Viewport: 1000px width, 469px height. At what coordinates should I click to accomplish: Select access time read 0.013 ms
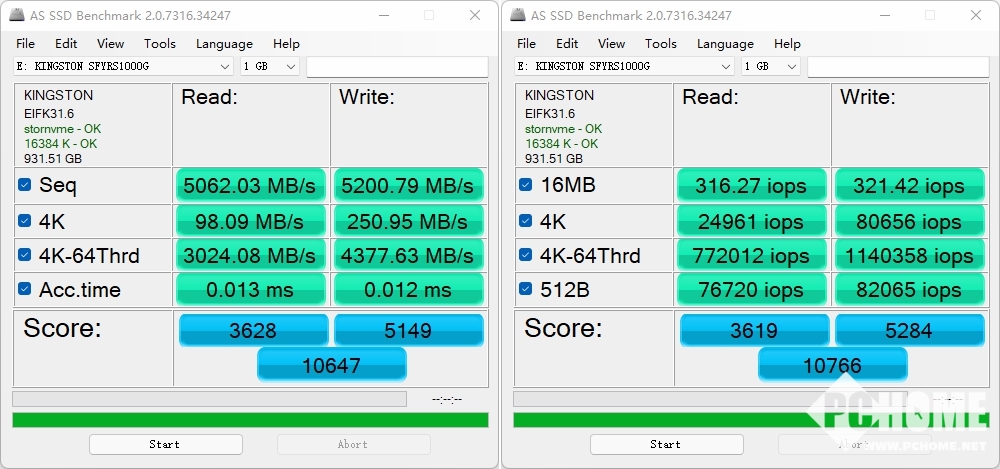tap(250, 290)
